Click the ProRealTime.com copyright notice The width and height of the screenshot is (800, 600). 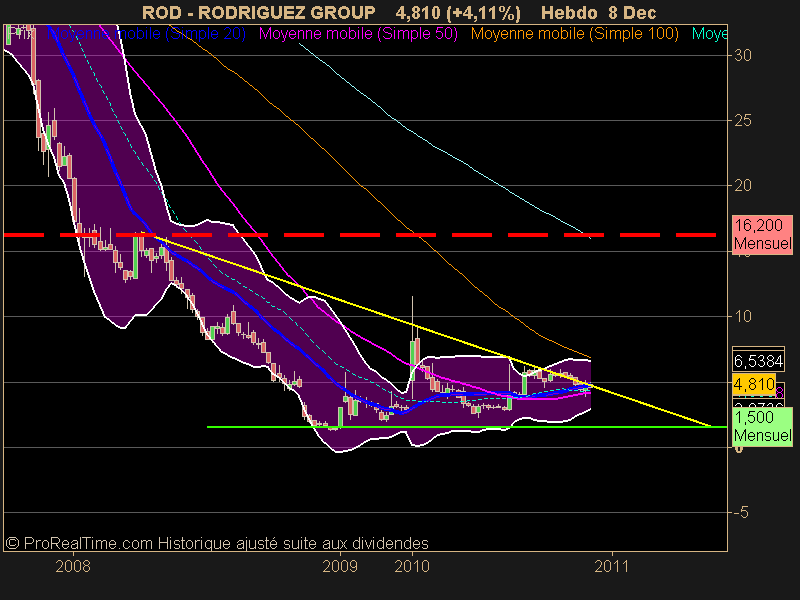217,543
